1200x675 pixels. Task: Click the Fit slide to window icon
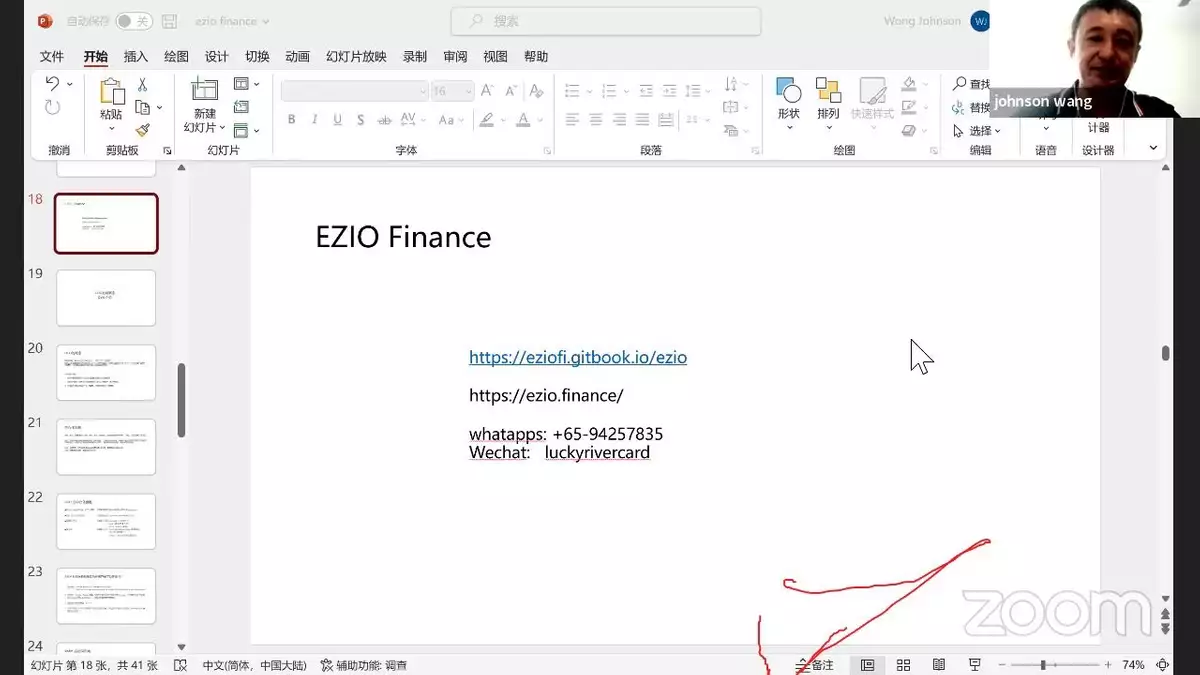(x=1163, y=665)
